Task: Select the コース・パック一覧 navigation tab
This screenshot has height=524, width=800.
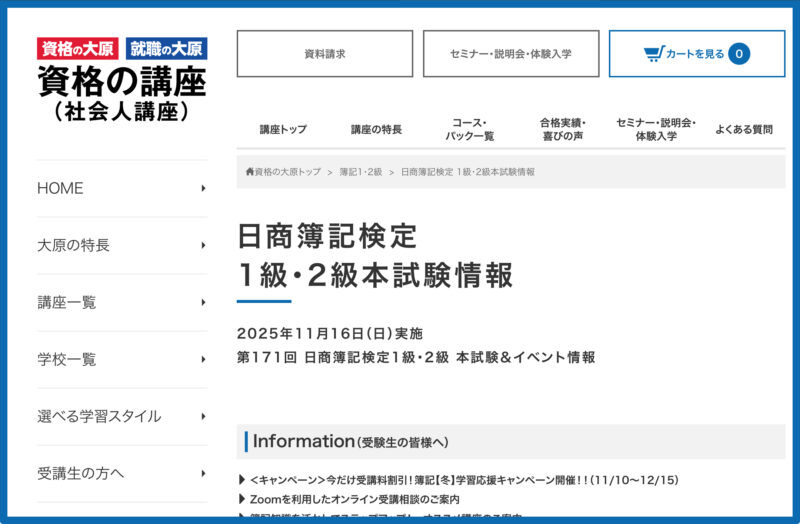Action: pos(469,130)
